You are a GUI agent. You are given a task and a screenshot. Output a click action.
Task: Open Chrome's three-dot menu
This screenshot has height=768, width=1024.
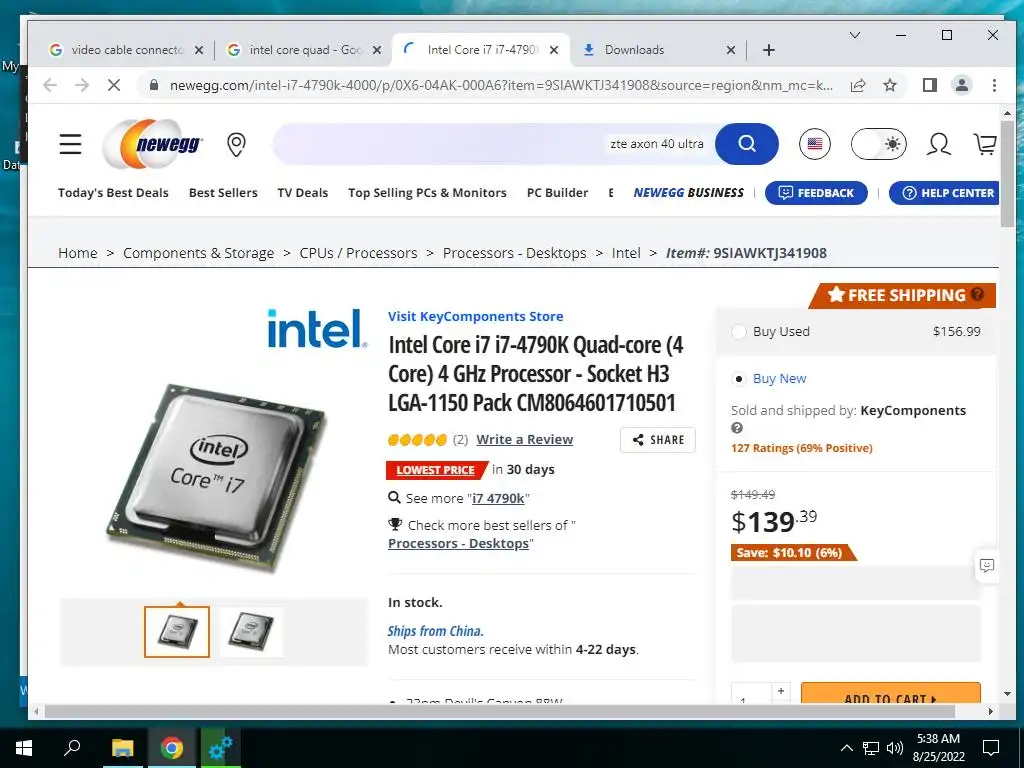(994, 85)
